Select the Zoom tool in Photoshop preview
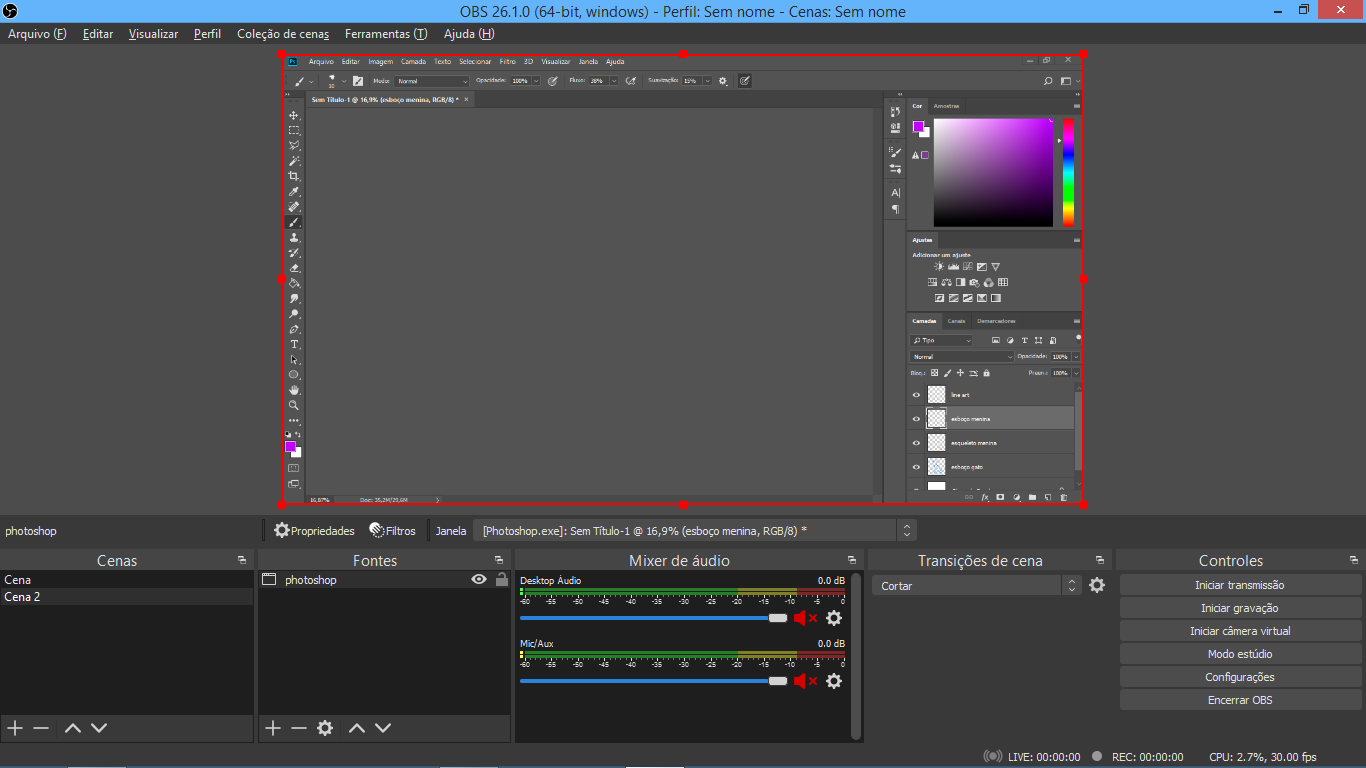 294,405
